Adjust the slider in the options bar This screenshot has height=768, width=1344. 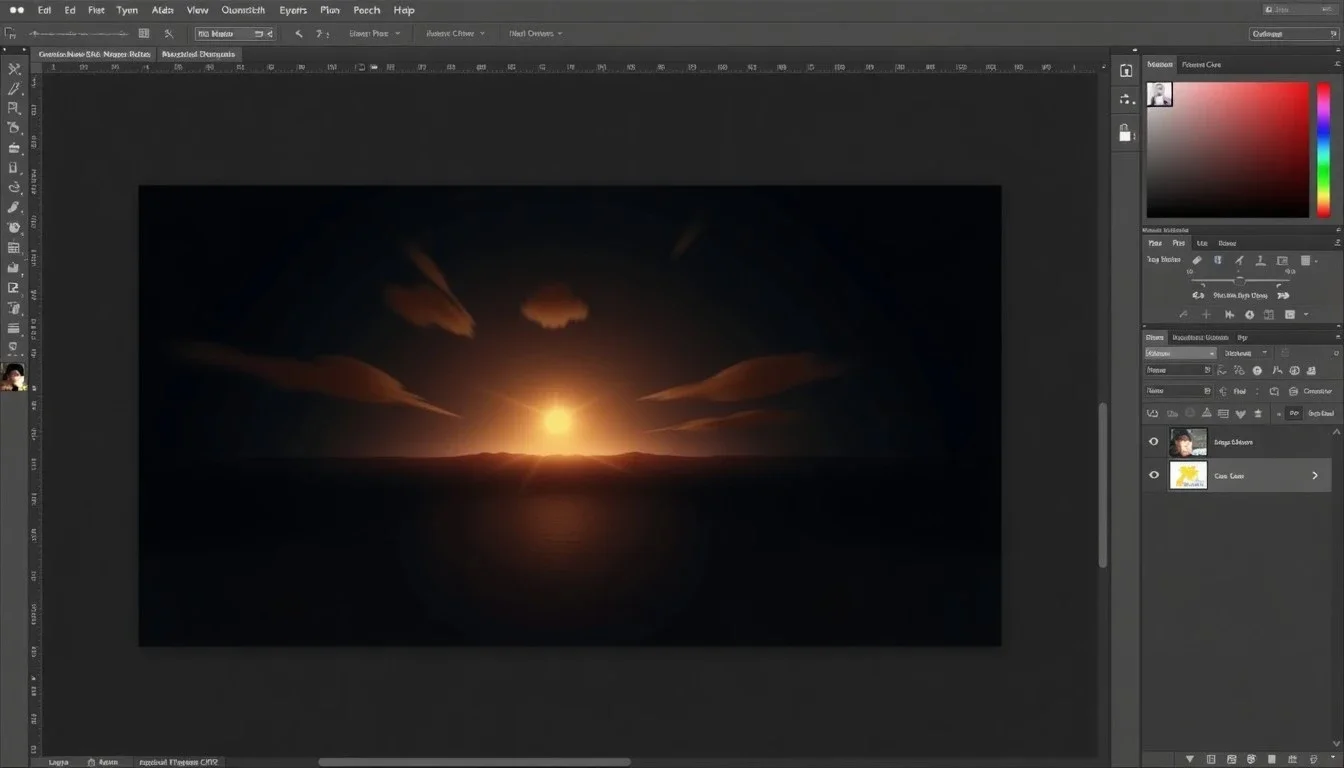click(x=79, y=34)
